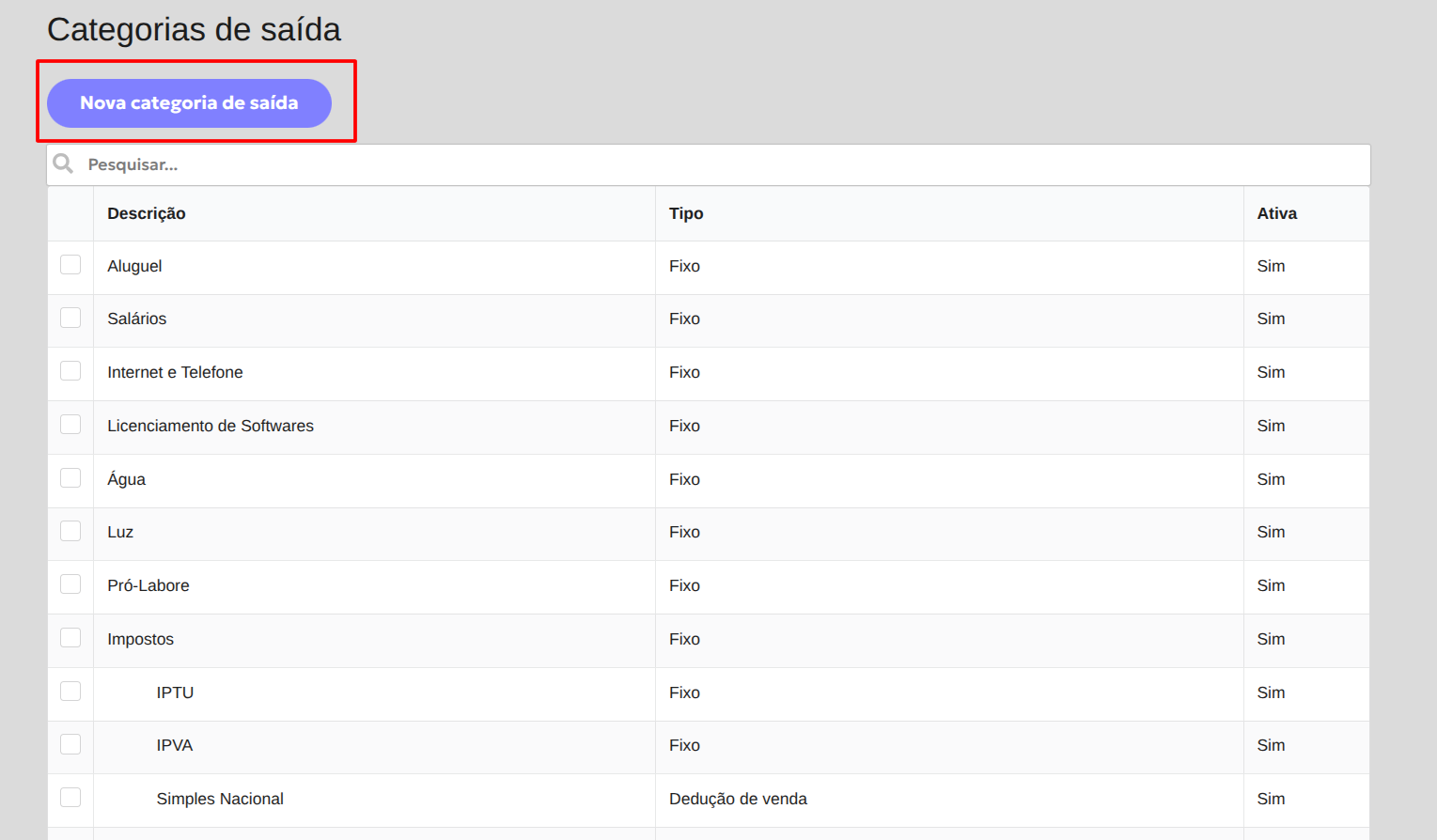The width and height of the screenshot is (1437, 840).
Task: Open the Aluguel category row
Action: (709, 267)
